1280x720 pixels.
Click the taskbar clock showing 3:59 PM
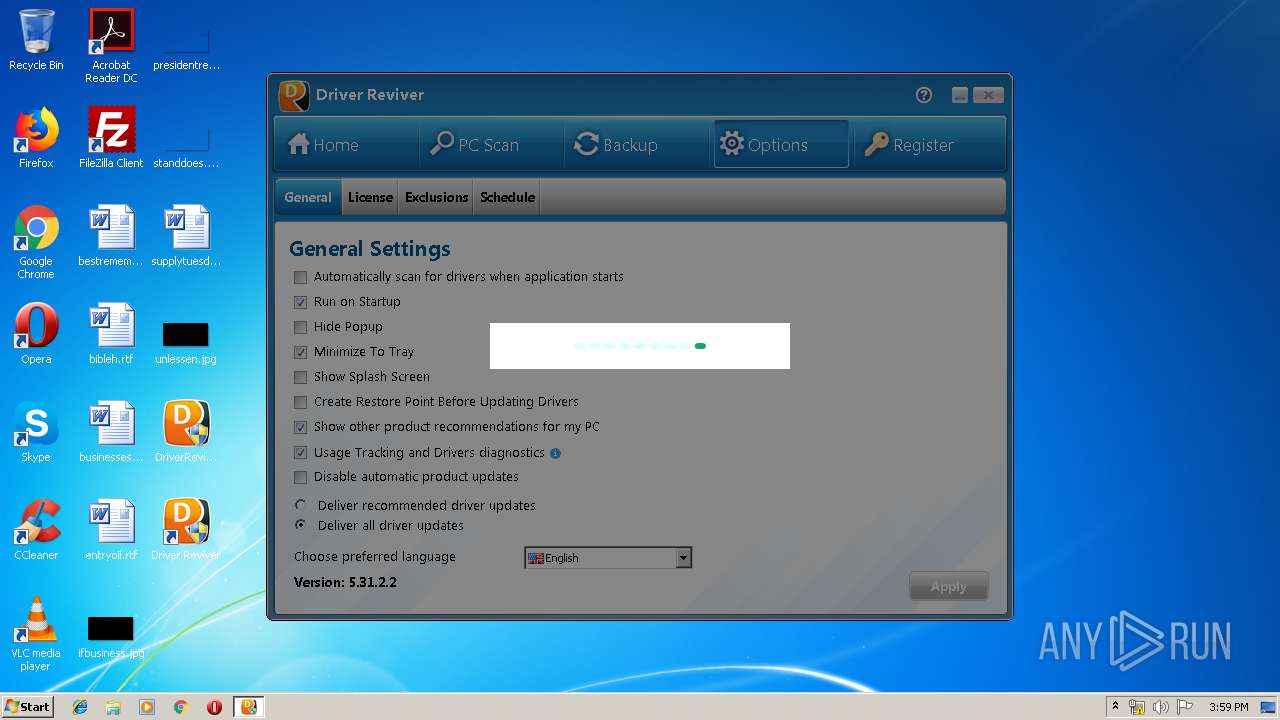click(1228, 707)
